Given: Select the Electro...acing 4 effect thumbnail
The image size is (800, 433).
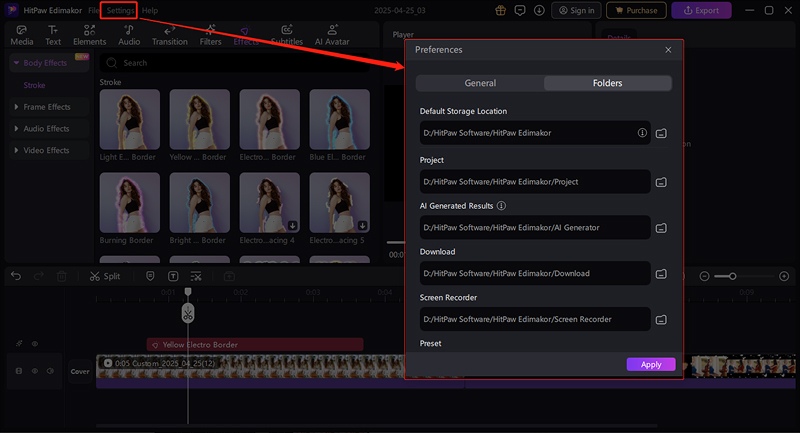Looking at the screenshot, I should tap(269, 202).
